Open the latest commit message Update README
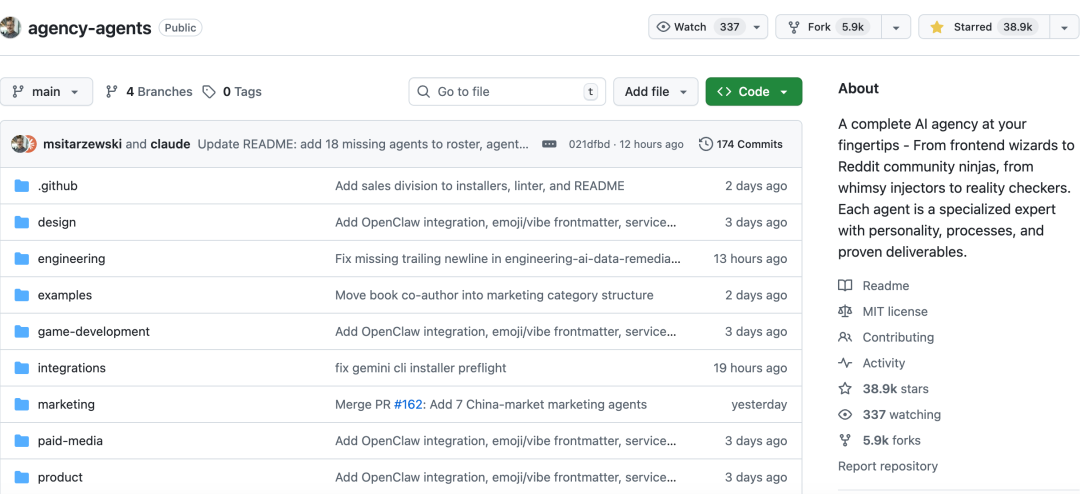Viewport: 1080px width, 494px height. click(x=363, y=144)
